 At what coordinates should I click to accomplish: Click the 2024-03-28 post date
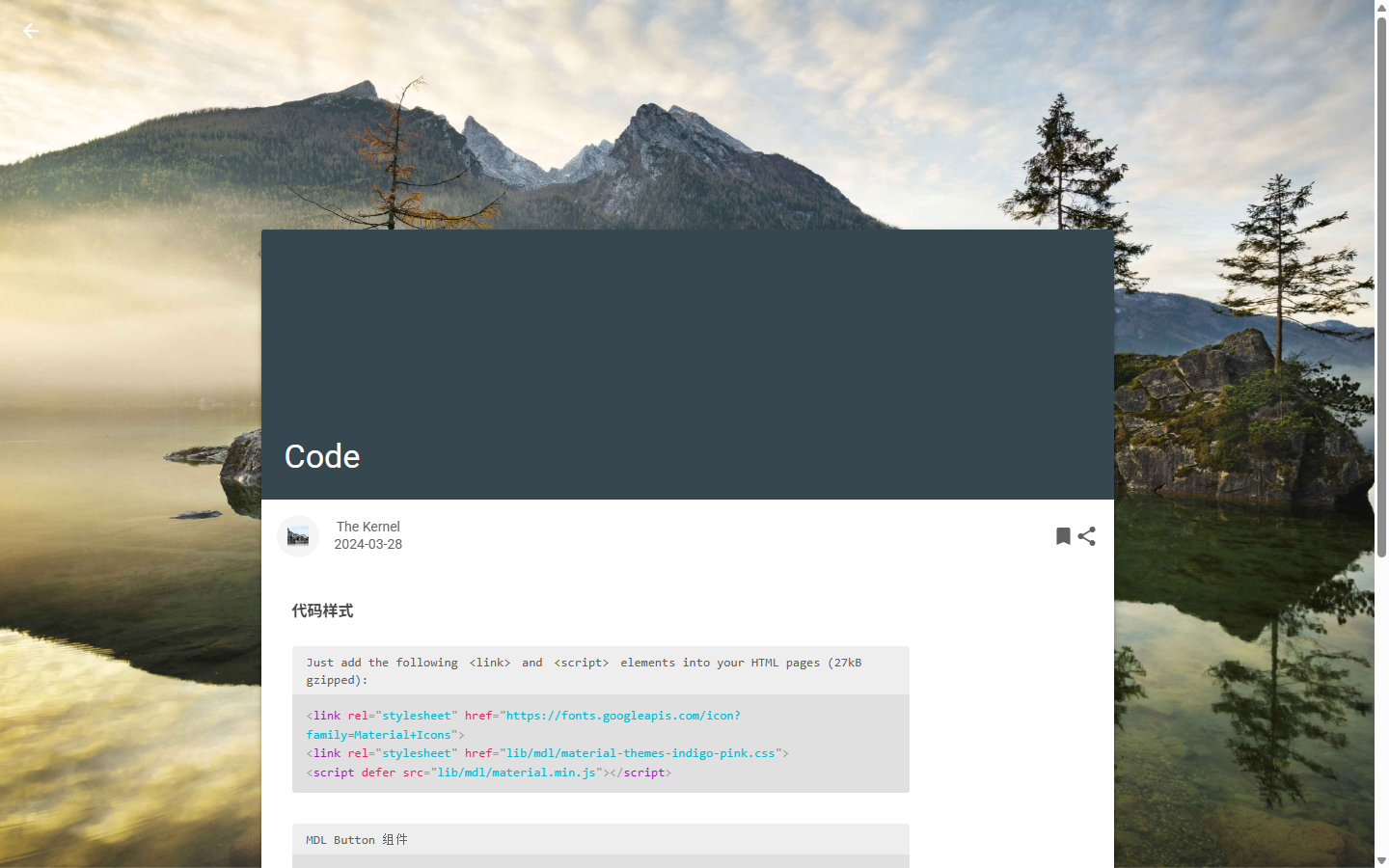(368, 544)
